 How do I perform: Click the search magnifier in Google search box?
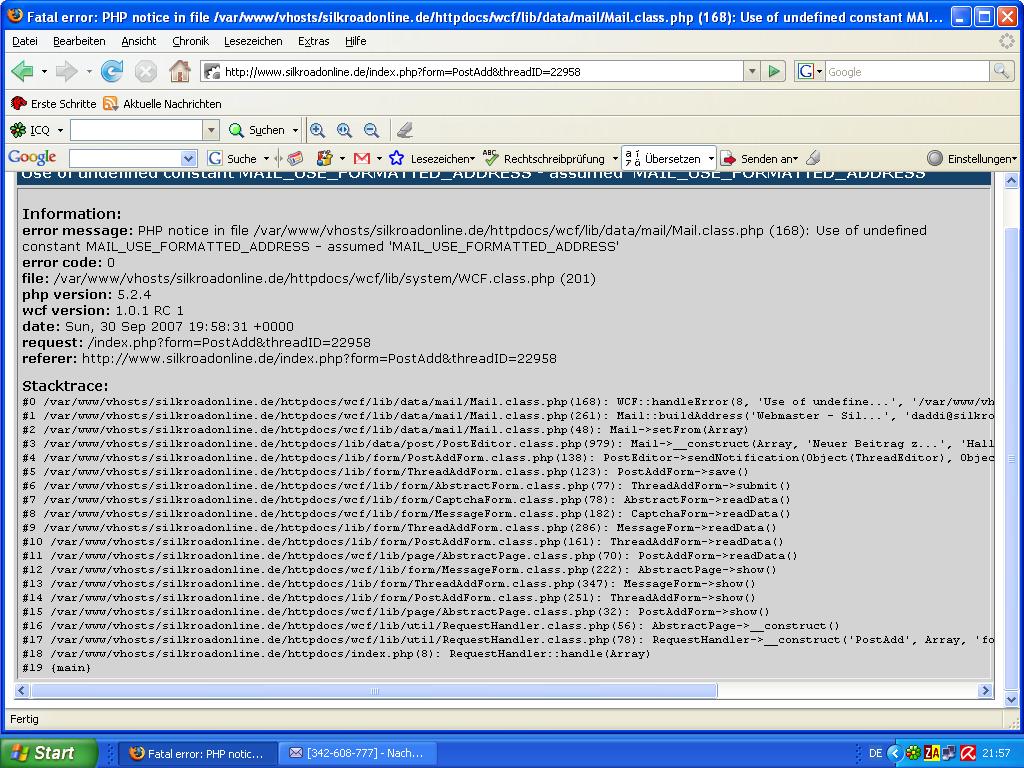pyautogui.click(x=1000, y=72)
